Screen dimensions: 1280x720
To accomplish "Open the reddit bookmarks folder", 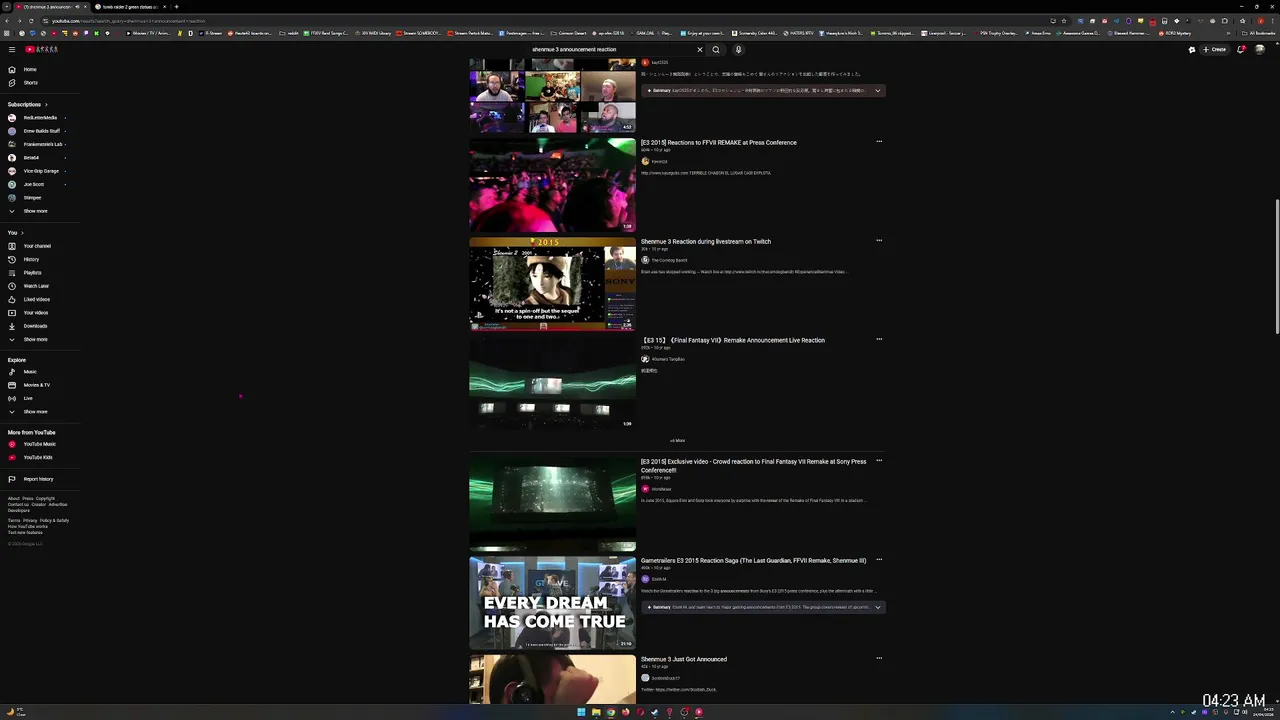I will (291, 33).
